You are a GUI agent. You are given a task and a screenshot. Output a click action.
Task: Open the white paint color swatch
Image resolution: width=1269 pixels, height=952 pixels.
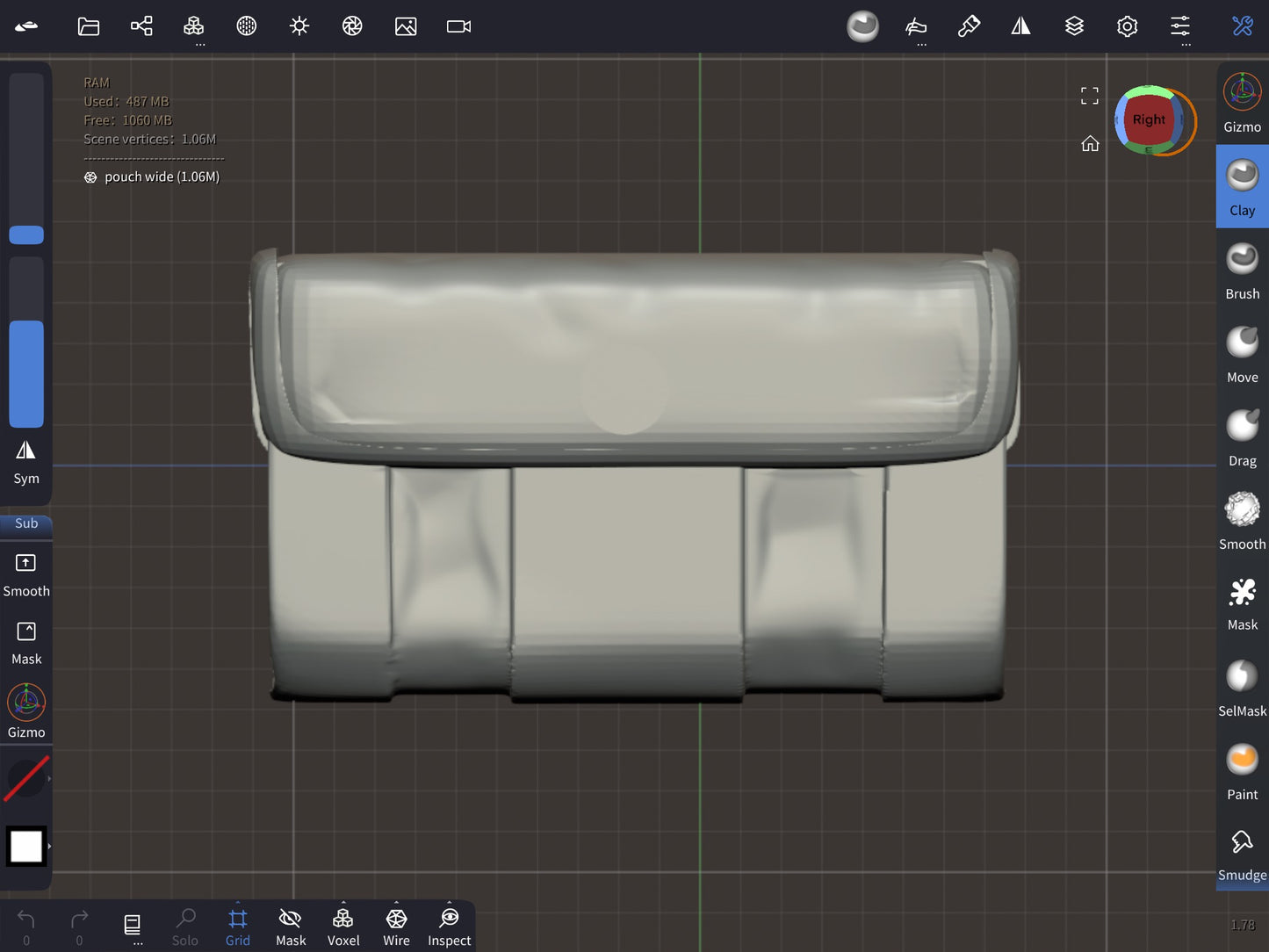click(26, 847)
